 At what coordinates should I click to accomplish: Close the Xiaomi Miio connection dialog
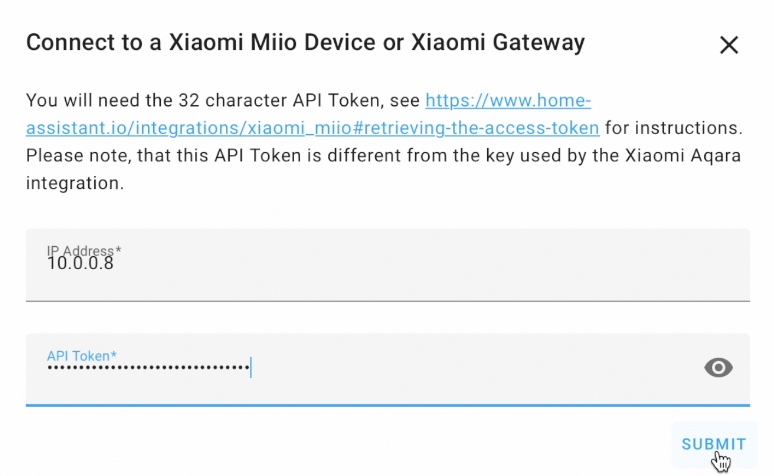click(729, 45)
